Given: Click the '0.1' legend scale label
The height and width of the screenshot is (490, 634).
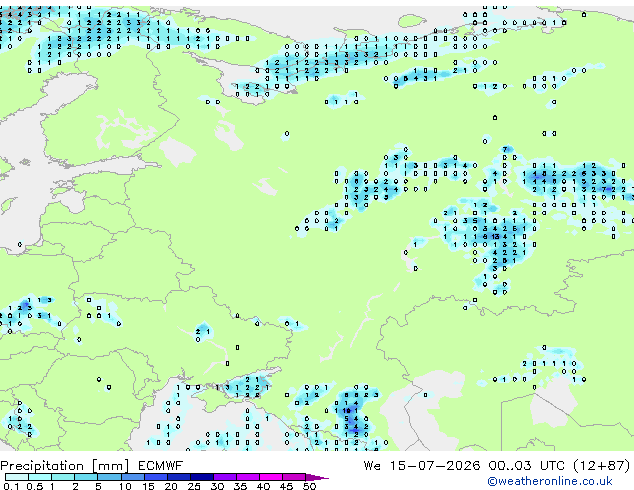Looking at the screenshot, I should tap(10, 486).
